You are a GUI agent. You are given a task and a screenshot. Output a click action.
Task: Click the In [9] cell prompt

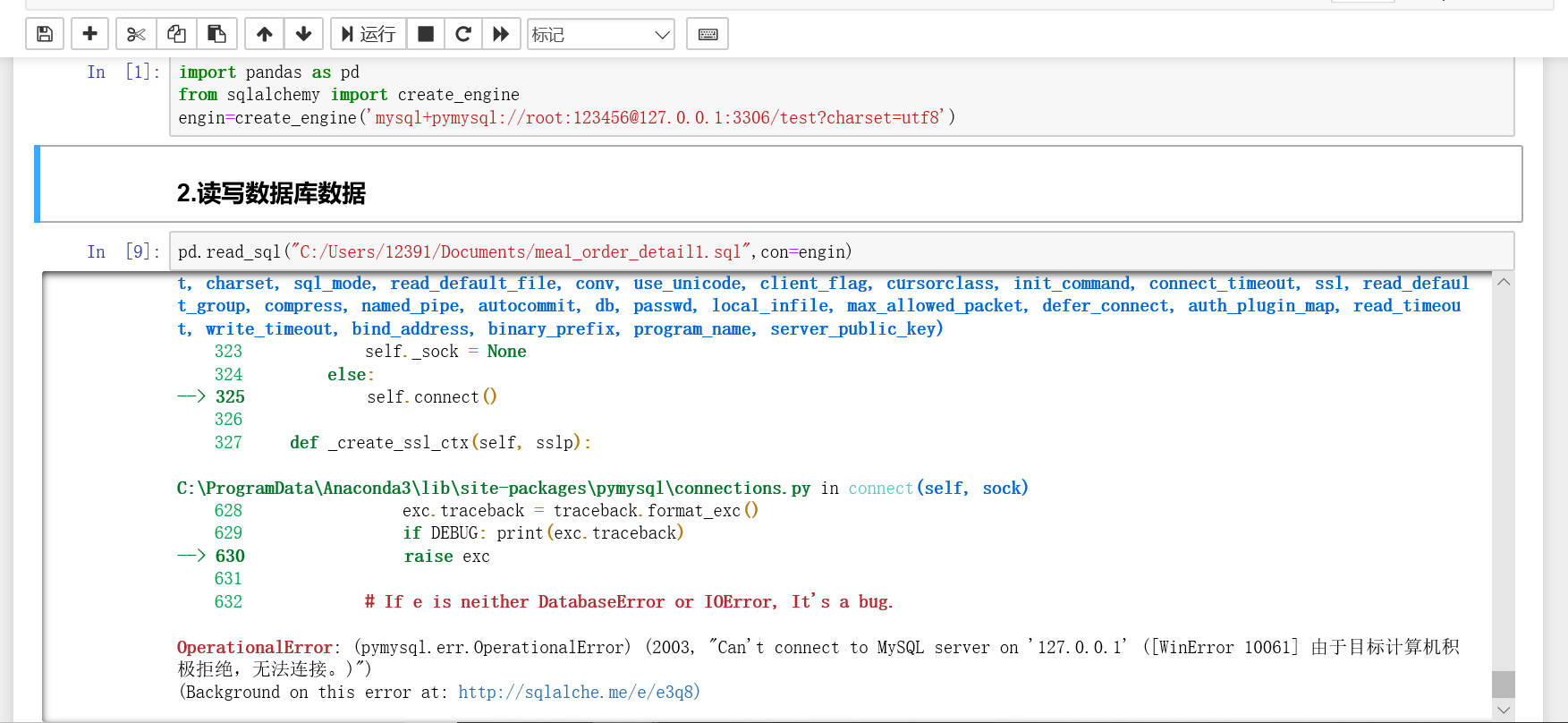point(123,251)
